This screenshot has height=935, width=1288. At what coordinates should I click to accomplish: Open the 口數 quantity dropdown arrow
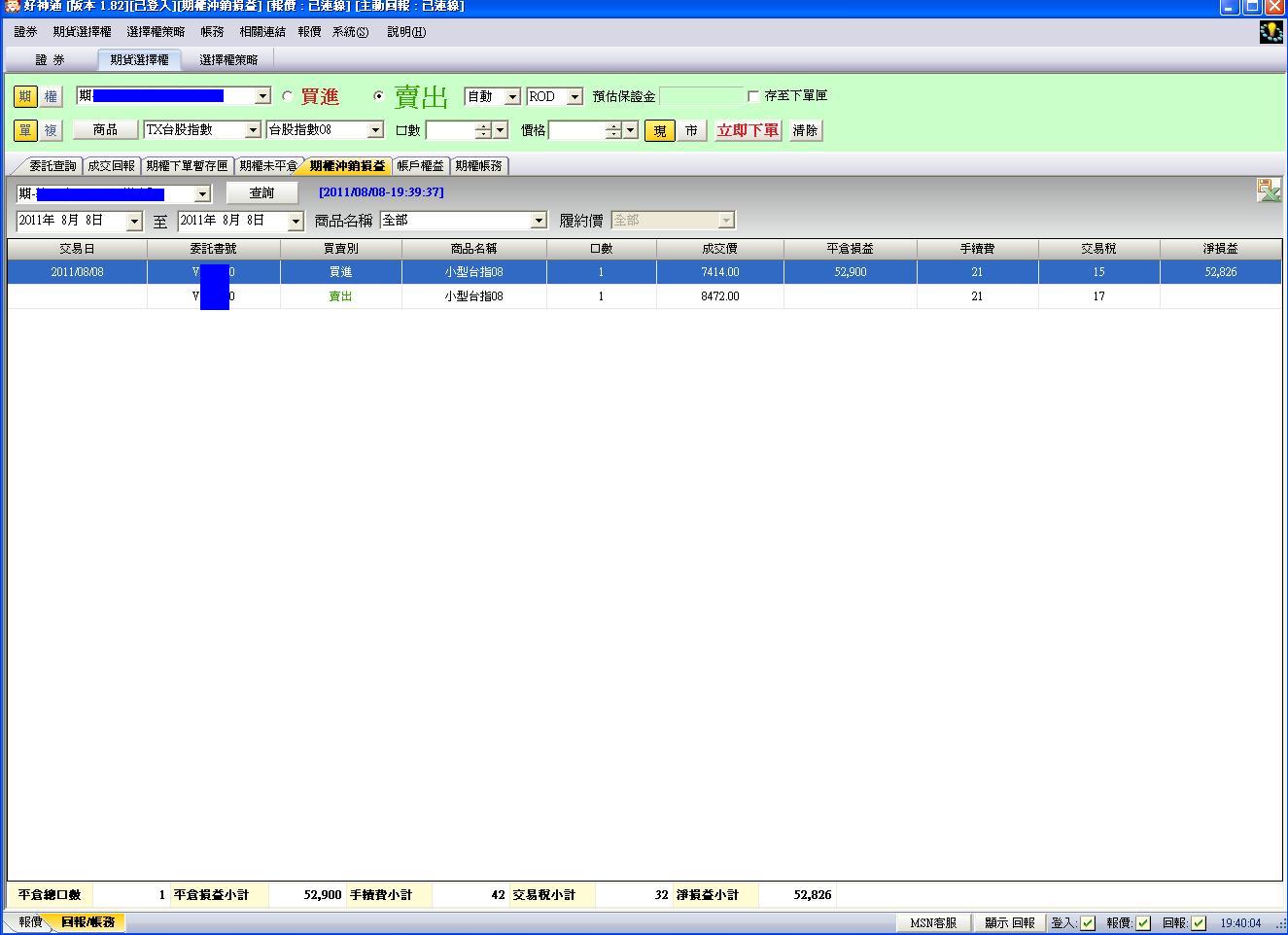point(501,130)
